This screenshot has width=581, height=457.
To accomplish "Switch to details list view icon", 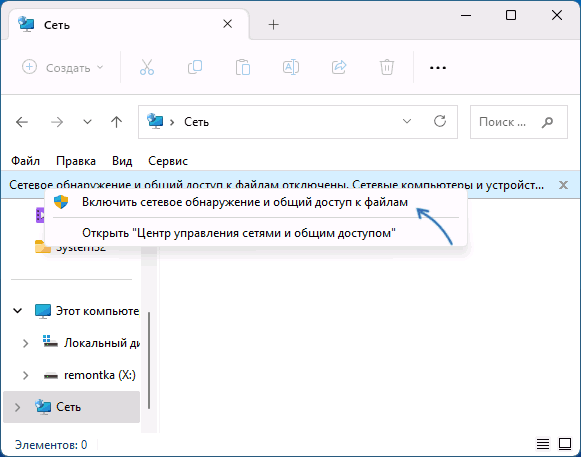I will 543,444.
